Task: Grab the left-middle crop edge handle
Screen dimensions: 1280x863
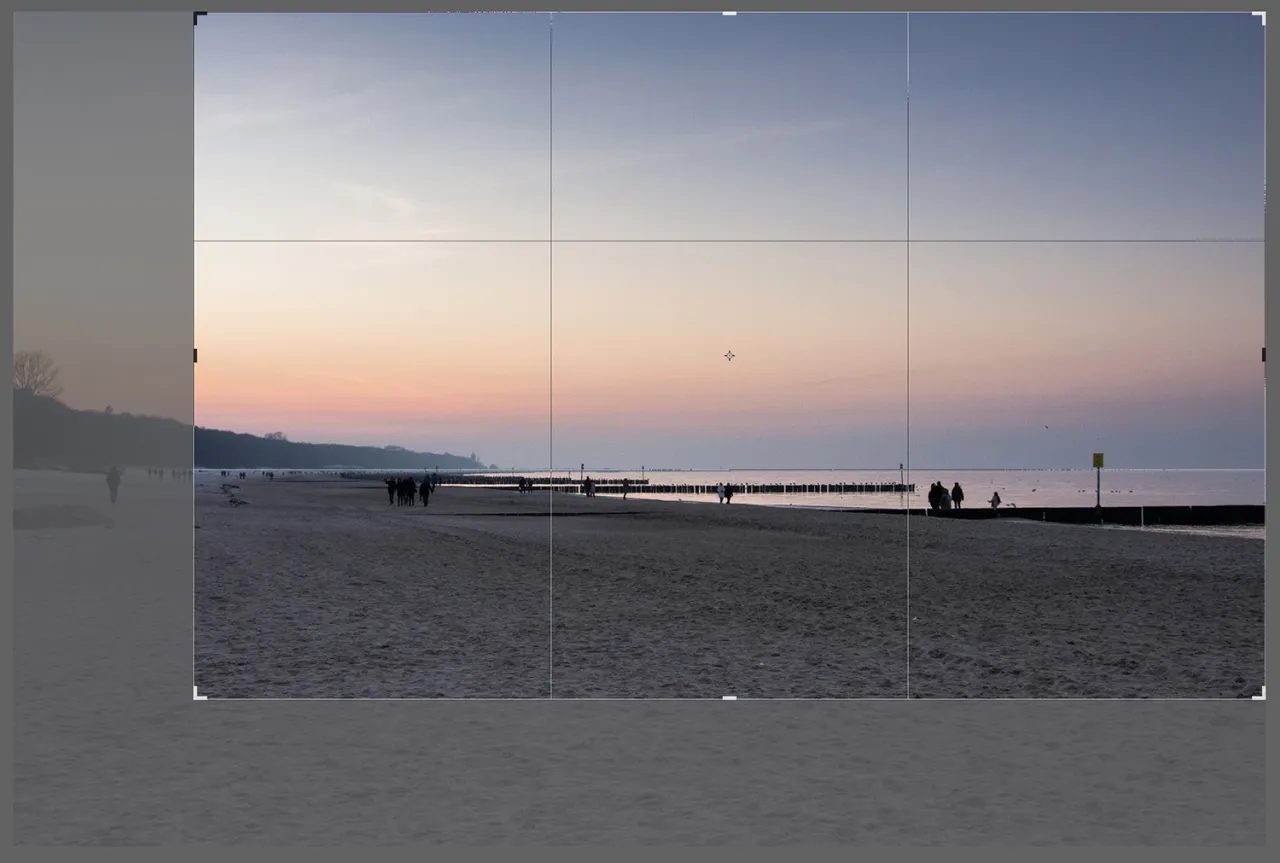Action: coord(193,354)
